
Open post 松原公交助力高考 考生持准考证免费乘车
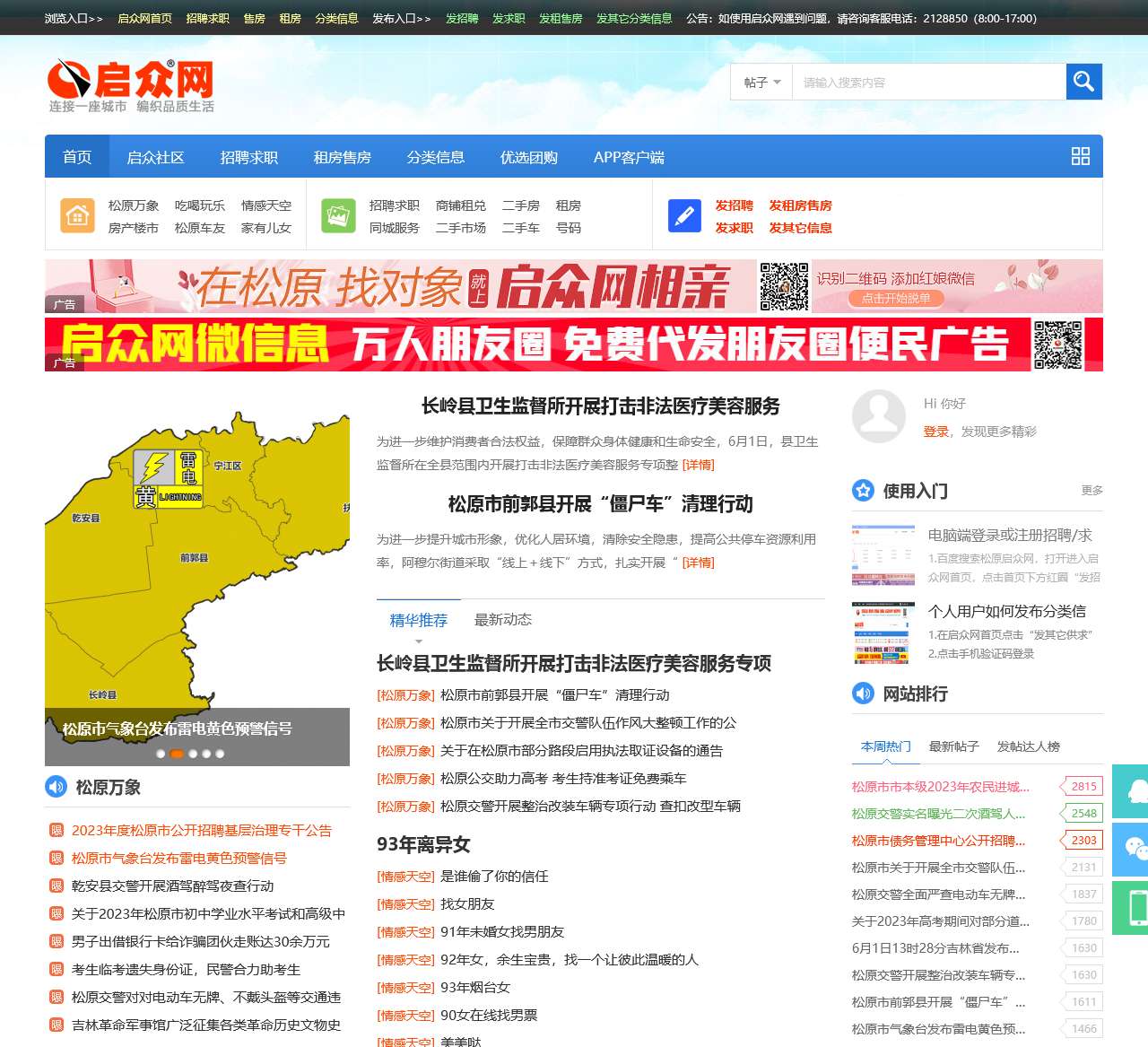[563, 778]
